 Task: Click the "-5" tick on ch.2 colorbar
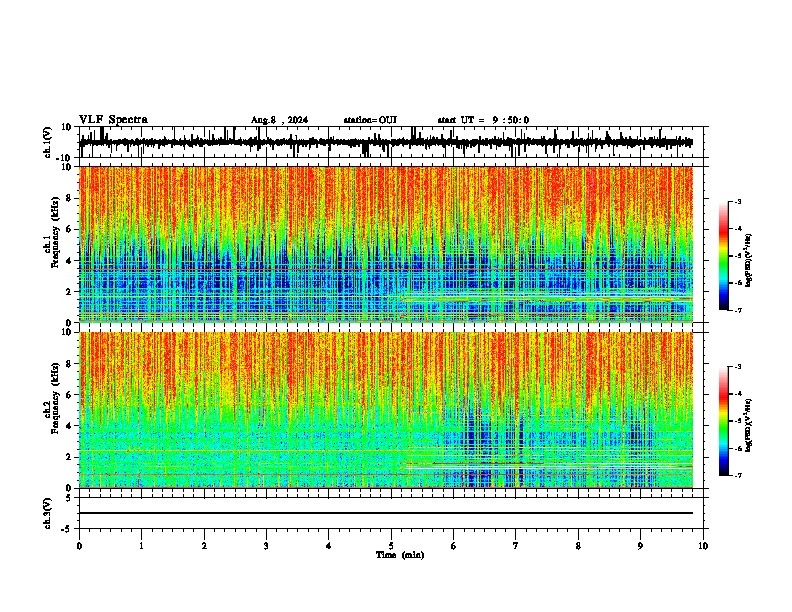(737, 421)
